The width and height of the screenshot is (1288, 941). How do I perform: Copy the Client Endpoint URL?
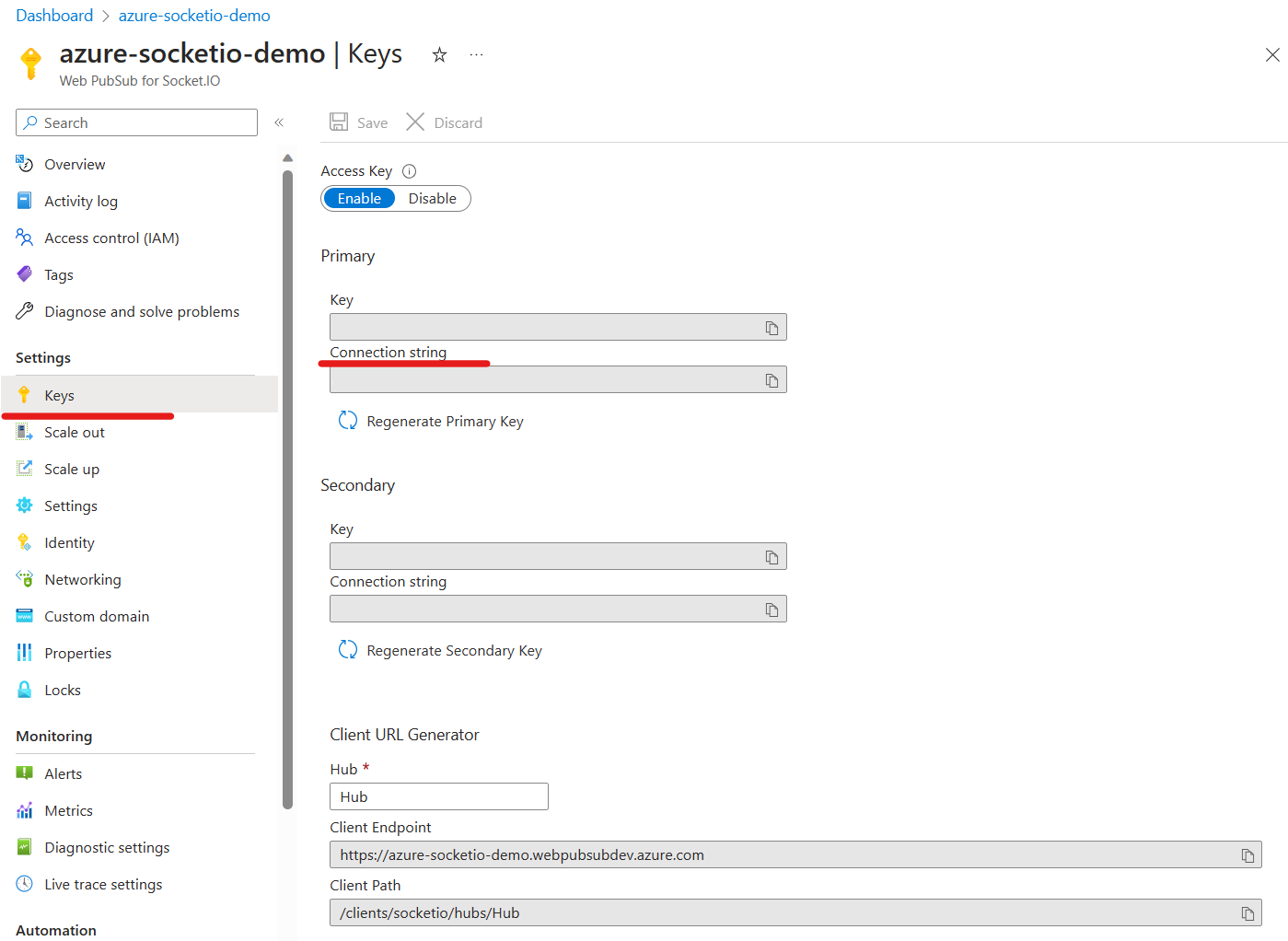[1248, 854]
